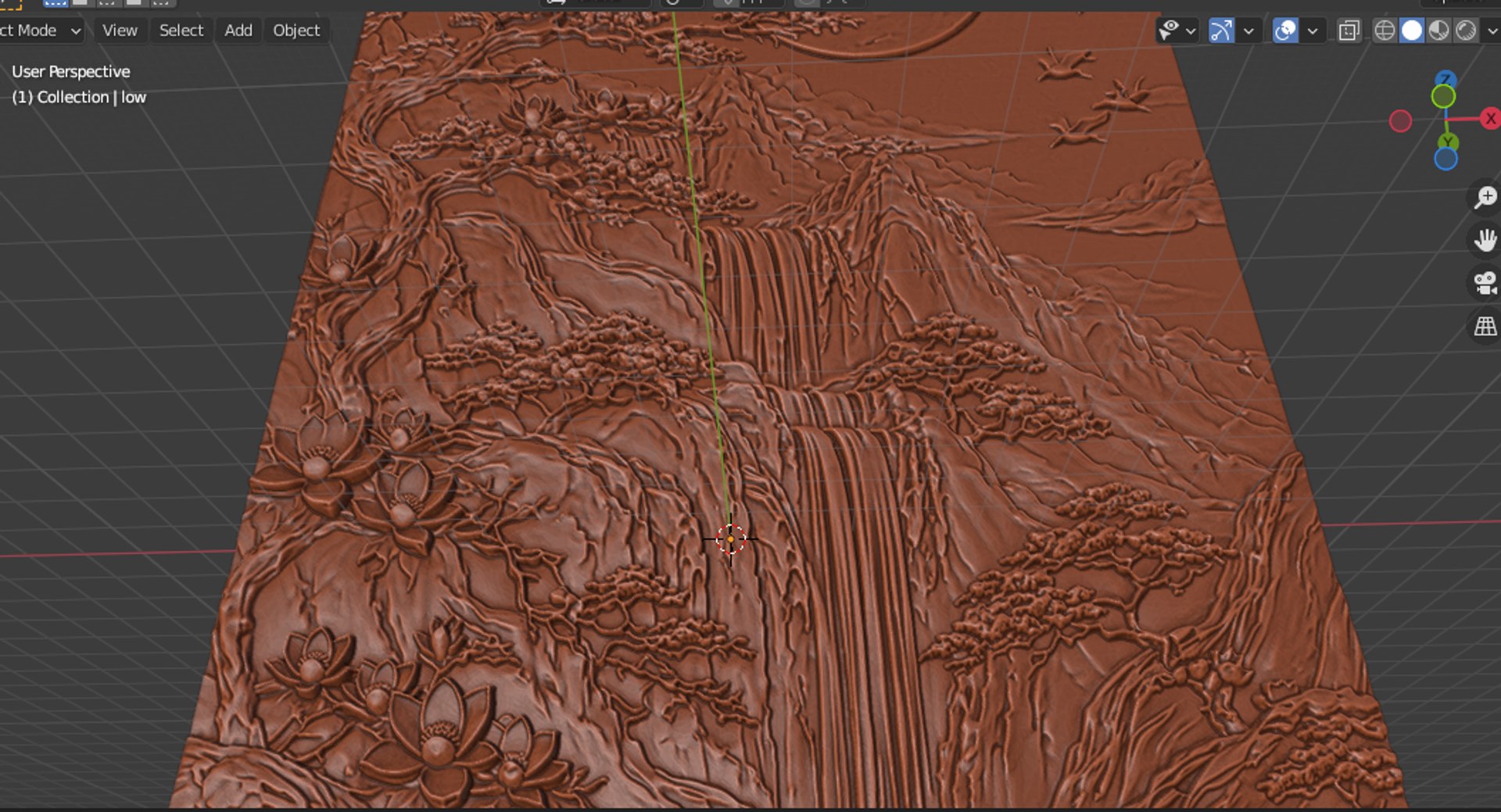
Task: Click the 3D cursor on the relief
Action: 730,538
